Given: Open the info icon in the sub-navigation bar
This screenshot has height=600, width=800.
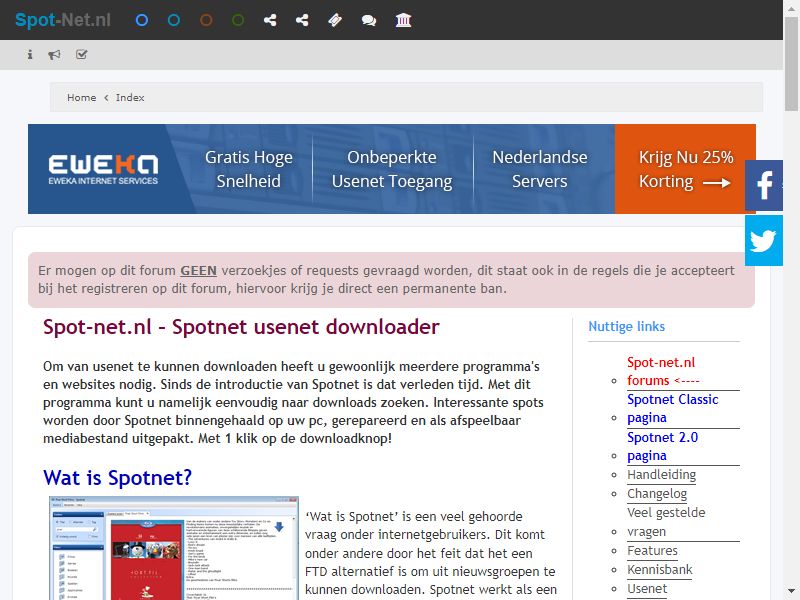Looking at the screenshot, I should 30,55.
